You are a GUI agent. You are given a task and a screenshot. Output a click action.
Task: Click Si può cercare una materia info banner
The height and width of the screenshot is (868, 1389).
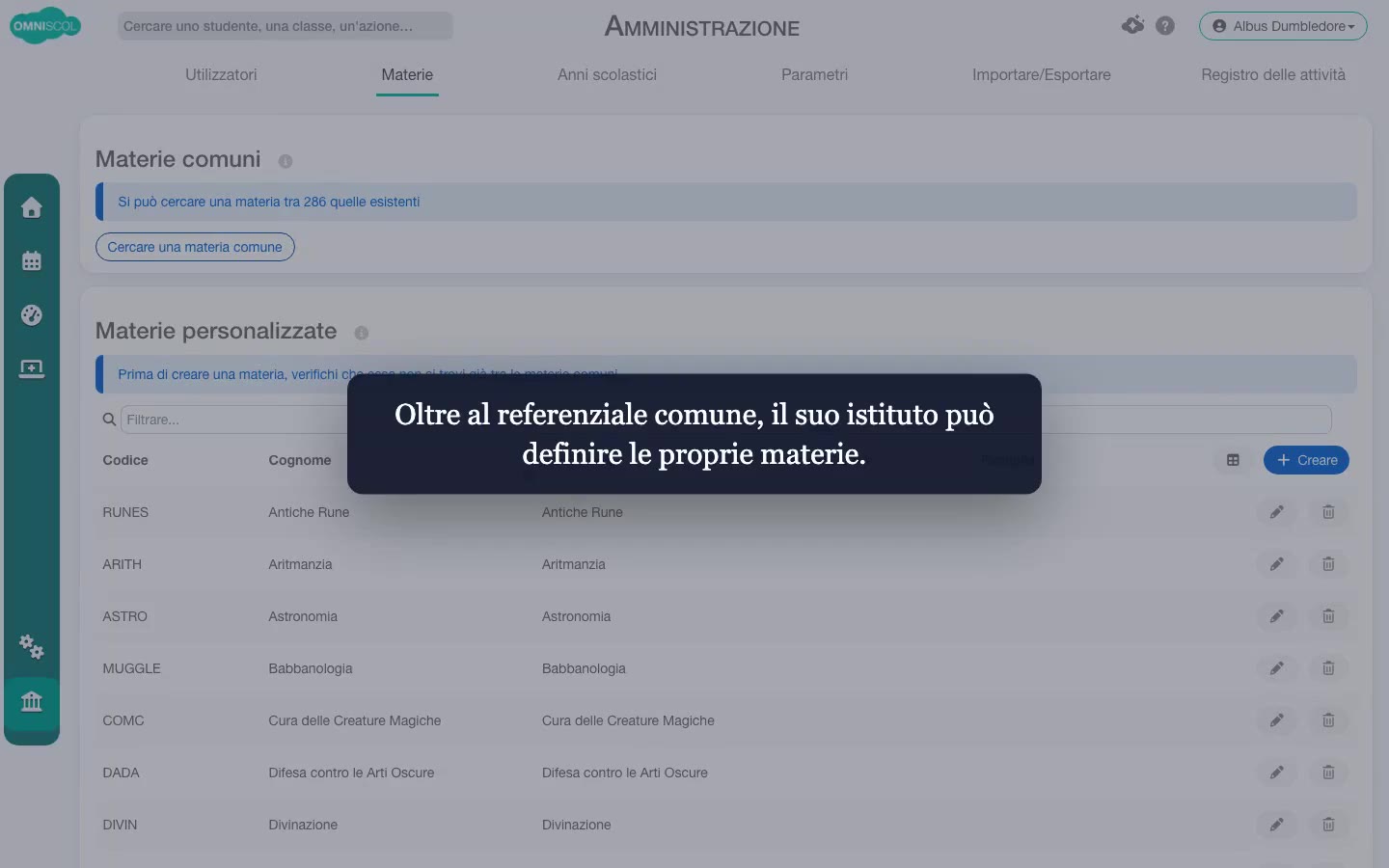coord(726,202)
